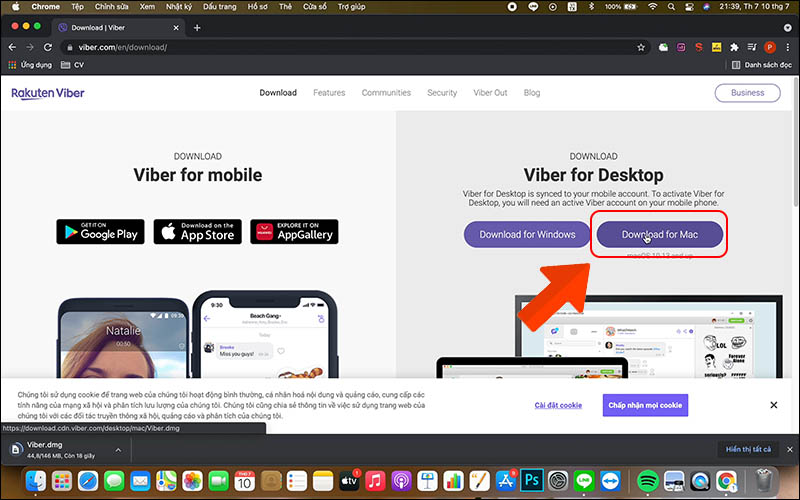Click the Business button
Viewport: 800px width, 500px height.
pos(747,93)
